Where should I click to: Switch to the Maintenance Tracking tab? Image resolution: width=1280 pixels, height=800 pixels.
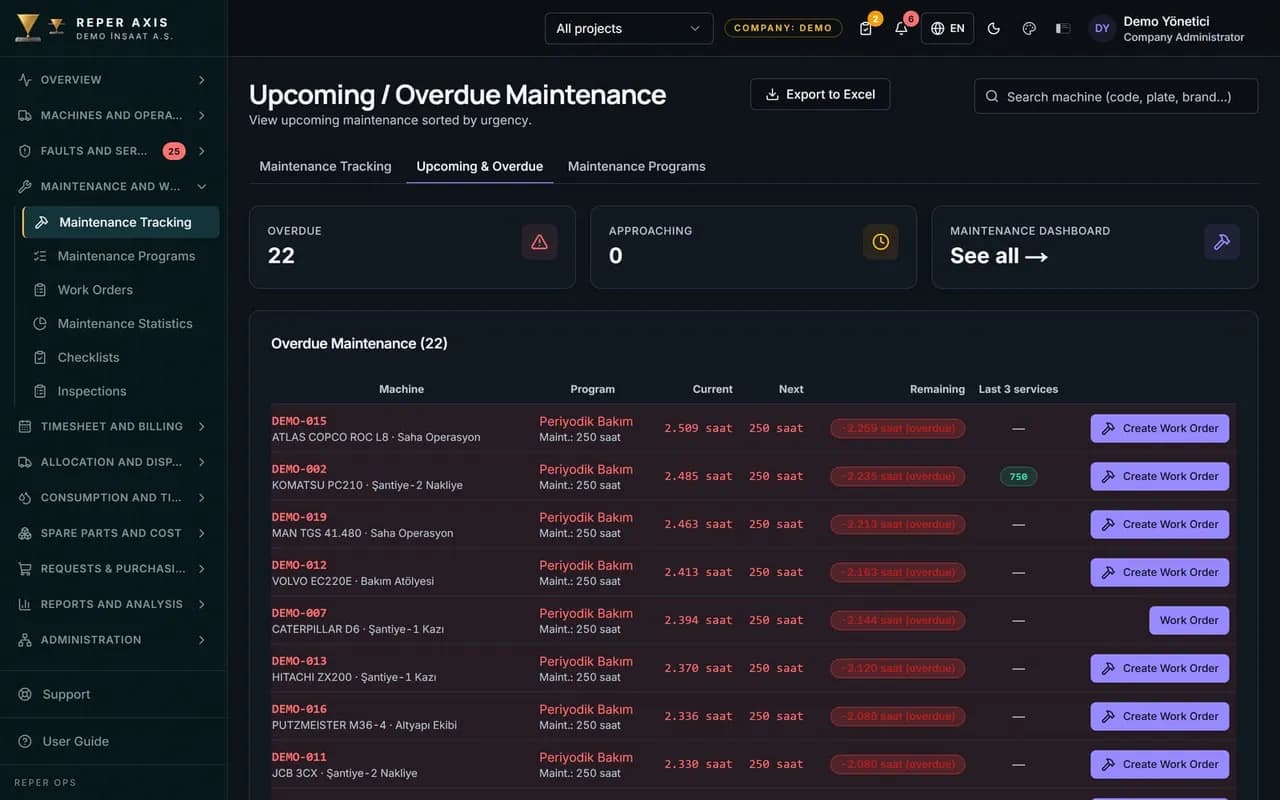(325, 166)
